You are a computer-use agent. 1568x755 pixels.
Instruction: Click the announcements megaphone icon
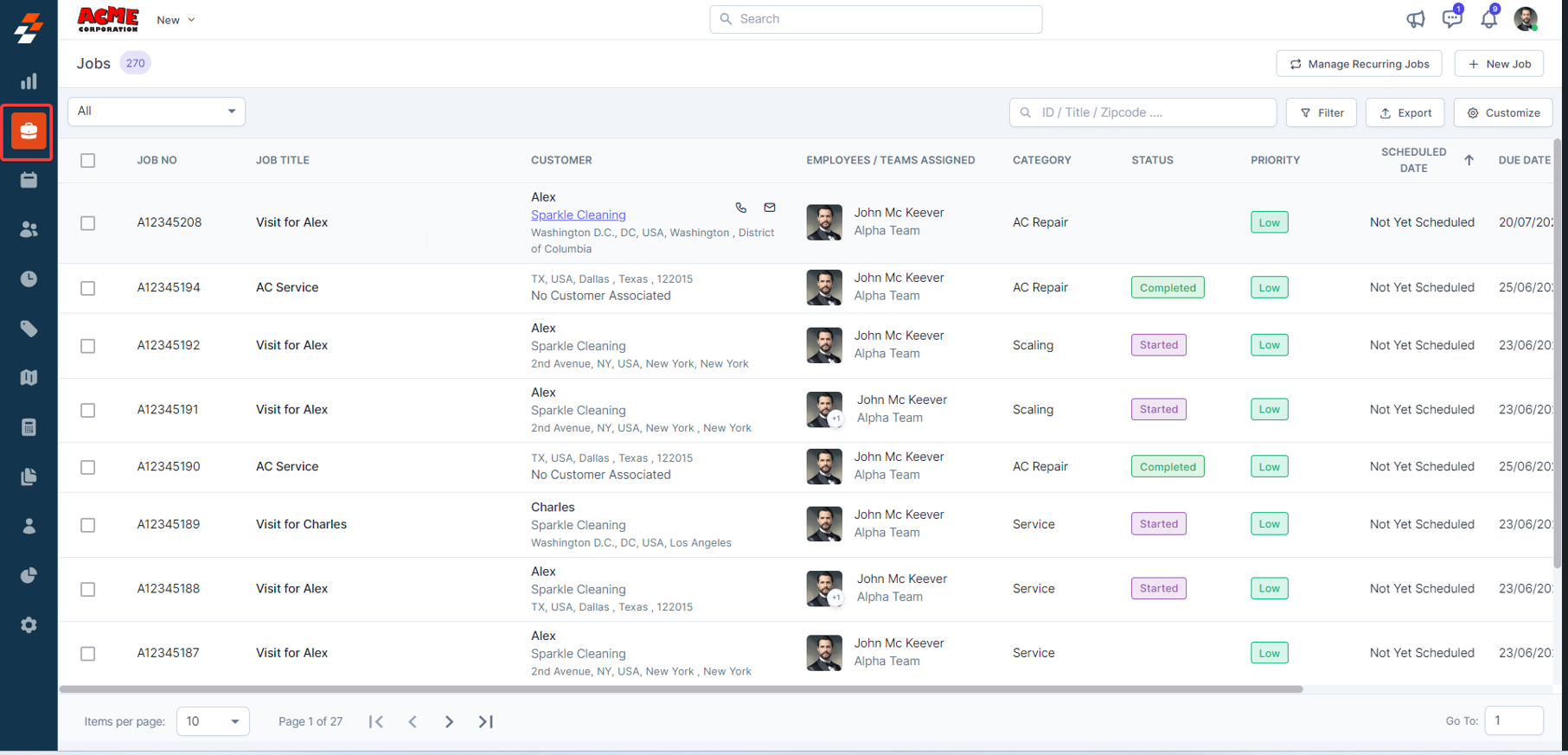coord(1415,19)
